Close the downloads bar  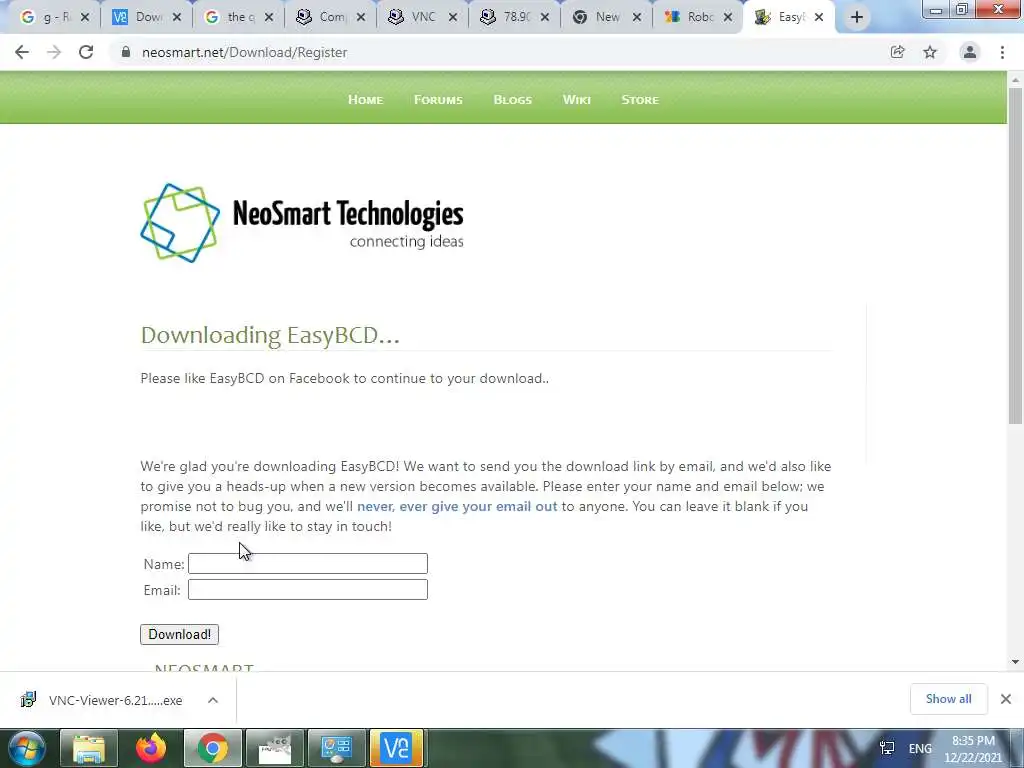pyautogui.click(x=1006, y=699)
